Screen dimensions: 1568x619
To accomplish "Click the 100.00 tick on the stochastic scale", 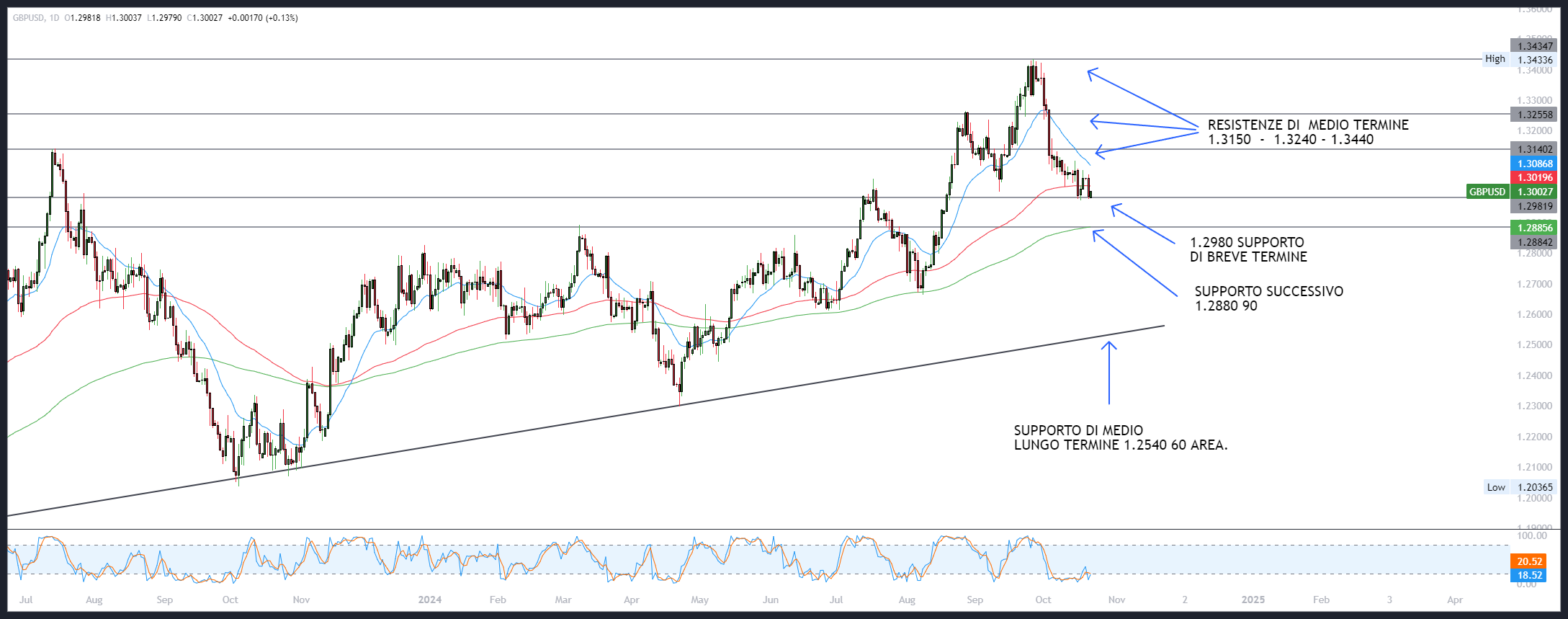I will pyautogui.click(x=1532, y=535).
